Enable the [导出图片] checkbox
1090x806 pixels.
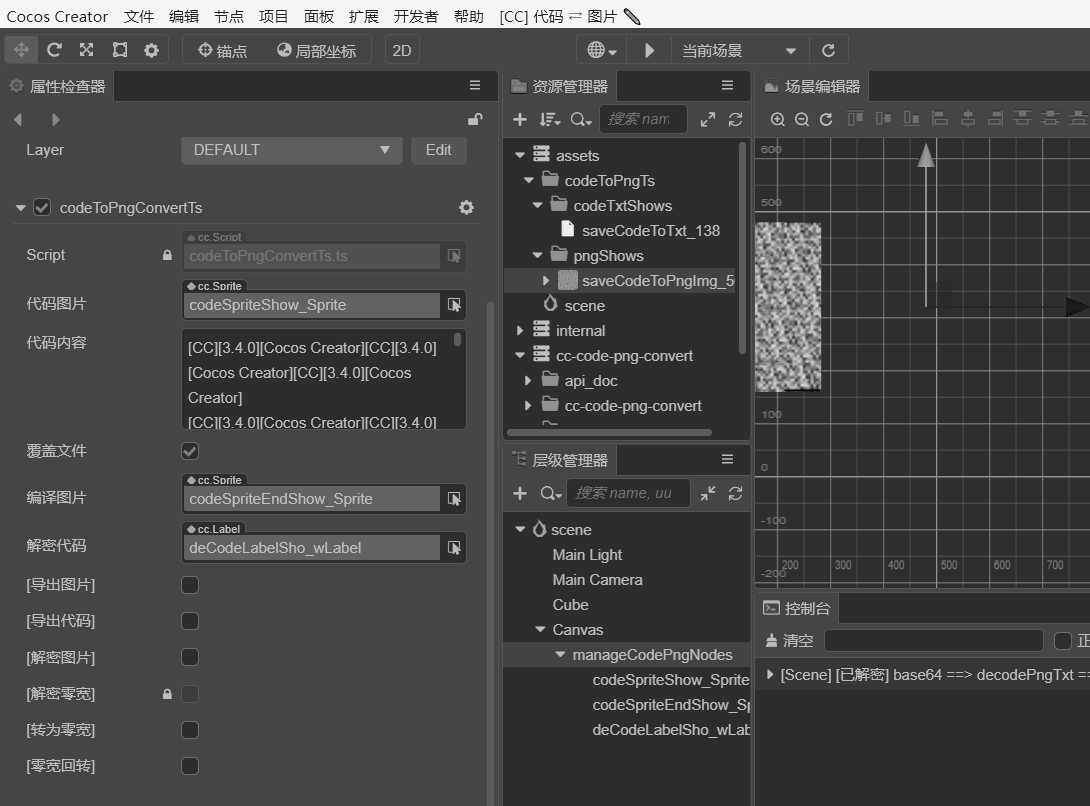[190, 585]
